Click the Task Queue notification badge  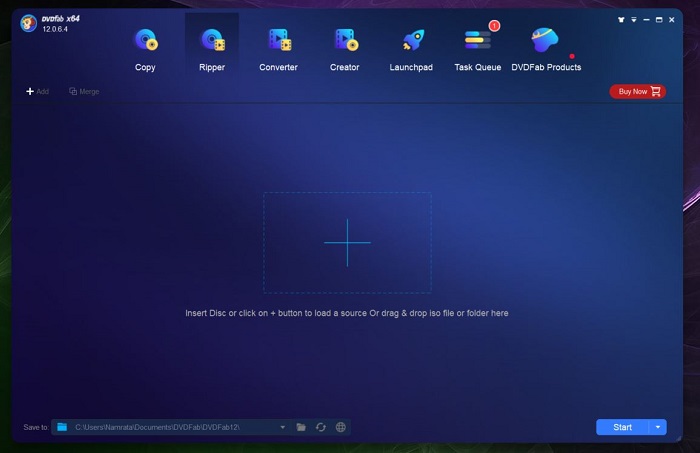point(494,26)
